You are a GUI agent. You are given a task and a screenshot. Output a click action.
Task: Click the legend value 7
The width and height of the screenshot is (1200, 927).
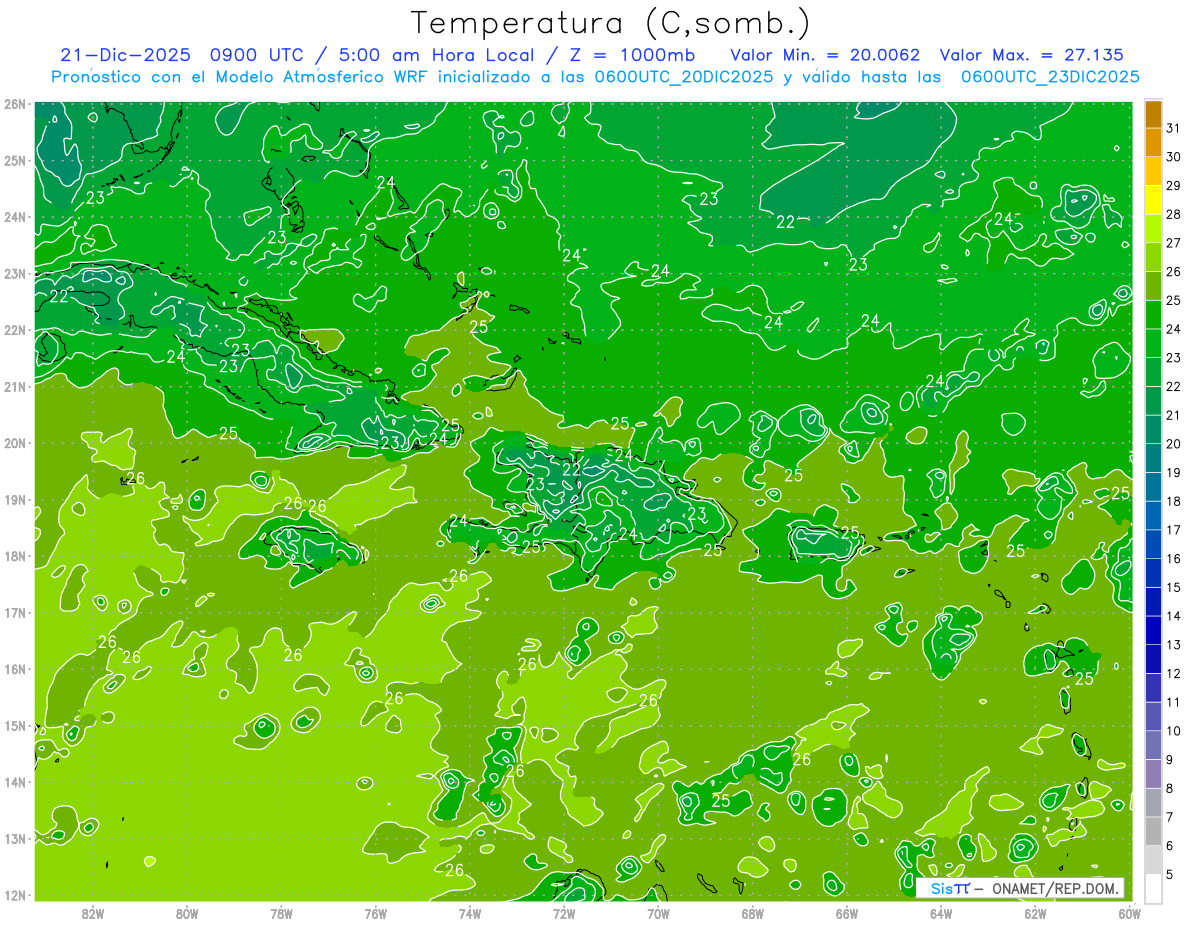1170,816
